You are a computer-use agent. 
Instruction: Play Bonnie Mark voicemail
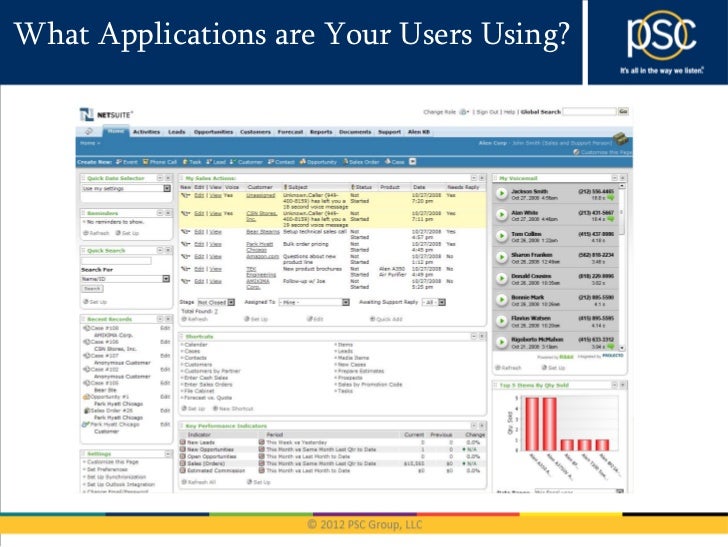(x=501, y=300)
